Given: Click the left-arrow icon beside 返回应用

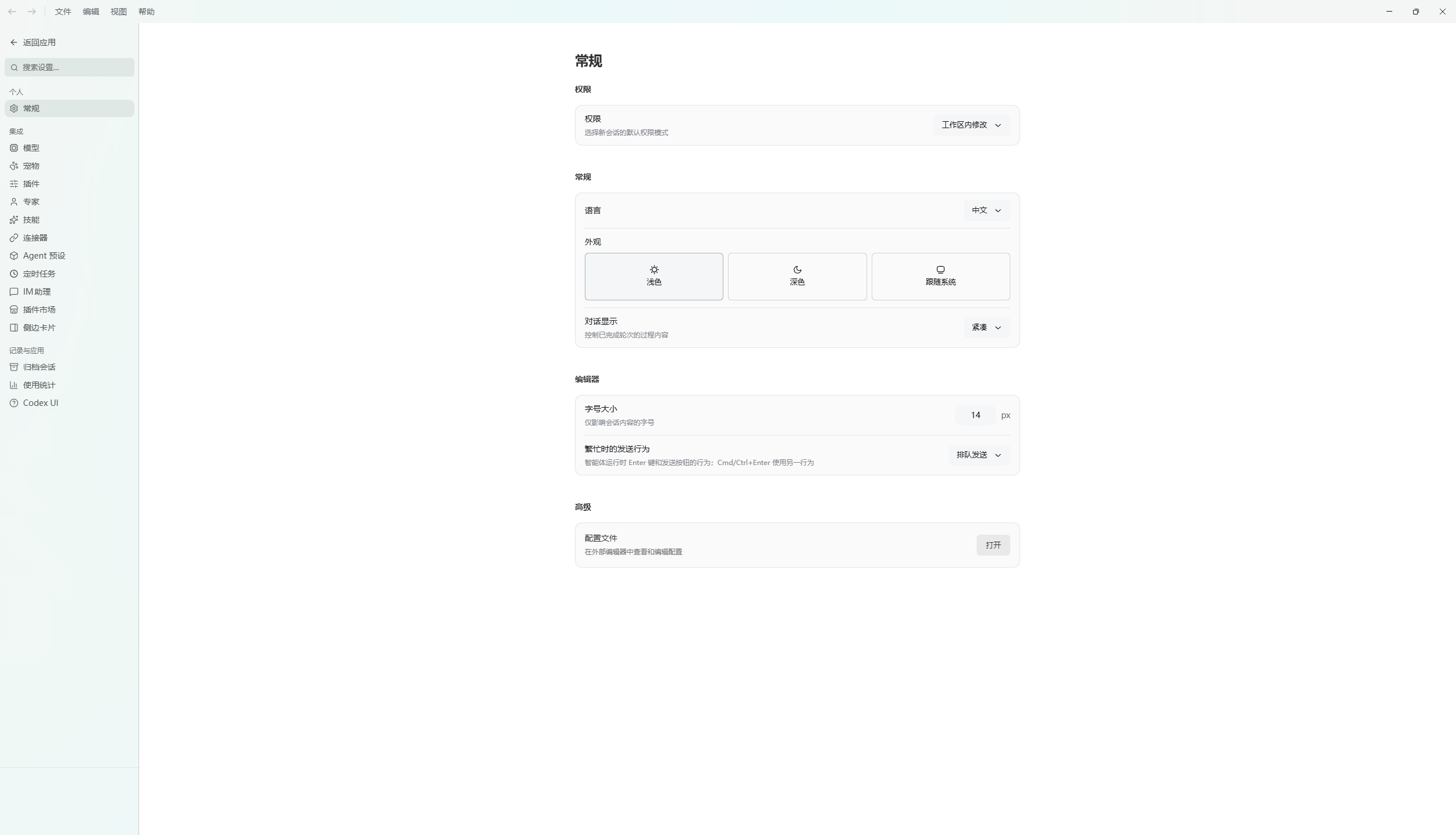Looking at the screenshot, I should (x=14, y=42).
